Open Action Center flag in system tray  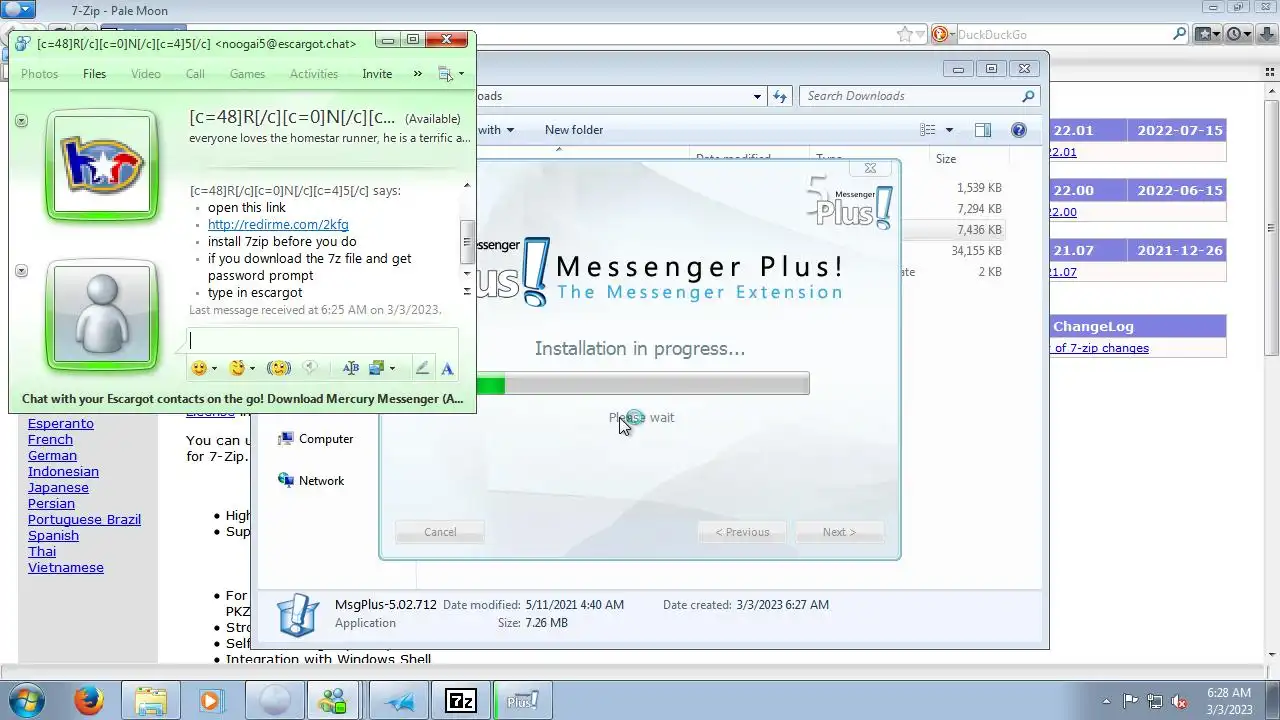click(x=1131, y=701)
